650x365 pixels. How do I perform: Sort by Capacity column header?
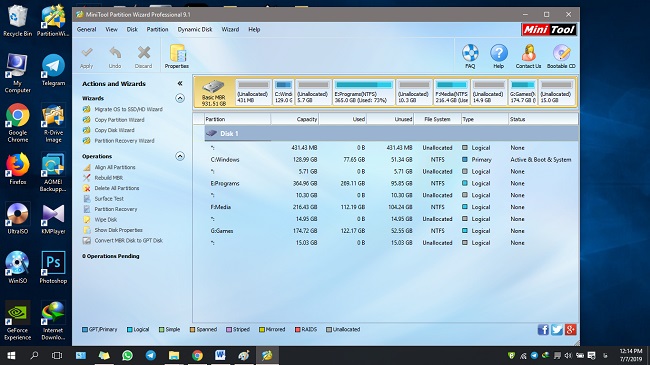point(295,119)
